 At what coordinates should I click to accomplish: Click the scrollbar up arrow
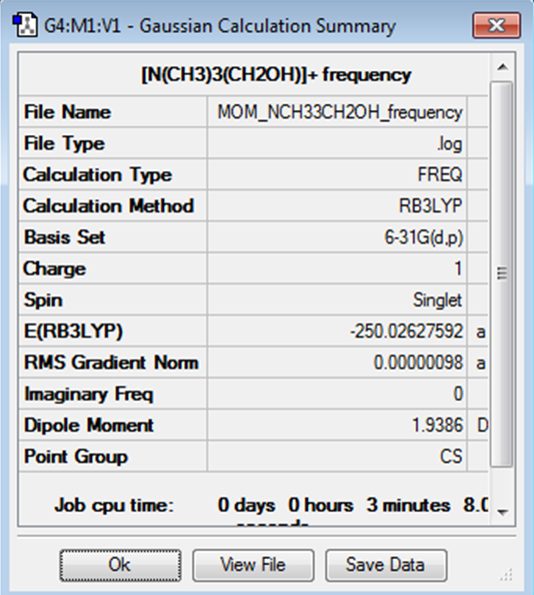click(x=502, y=68)
